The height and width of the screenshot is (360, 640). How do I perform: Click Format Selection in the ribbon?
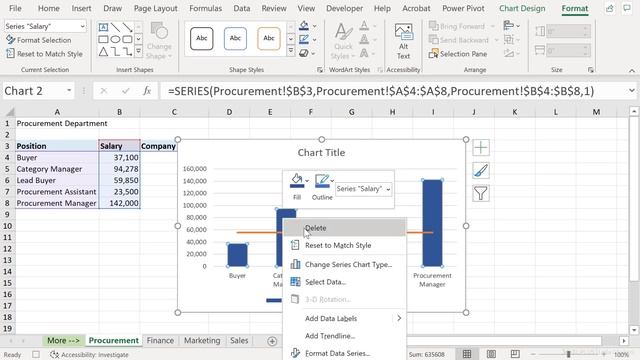(x=39, y=40)
